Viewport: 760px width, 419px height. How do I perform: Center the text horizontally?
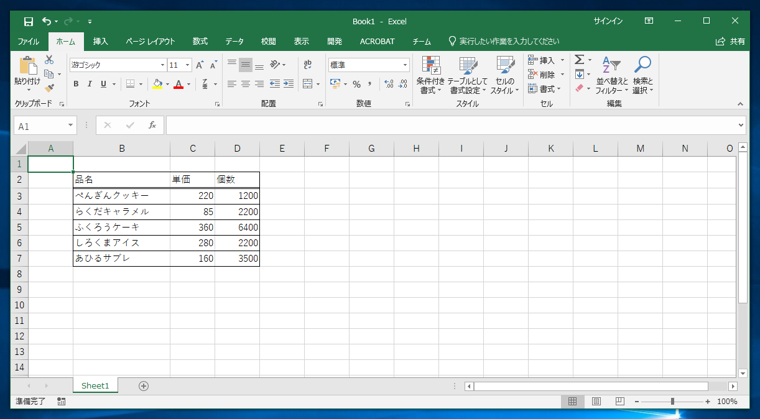coord(246,84)
